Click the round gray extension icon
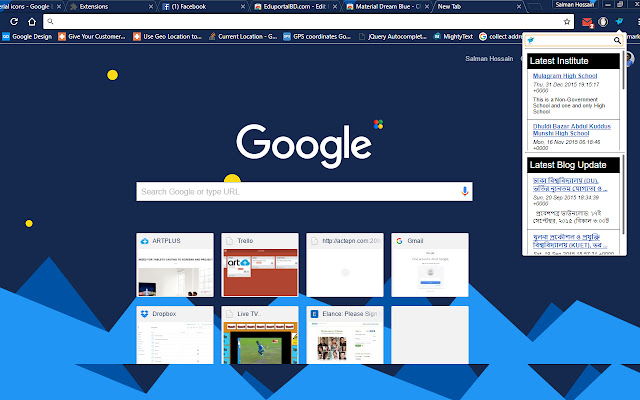 tap(603, 22)
